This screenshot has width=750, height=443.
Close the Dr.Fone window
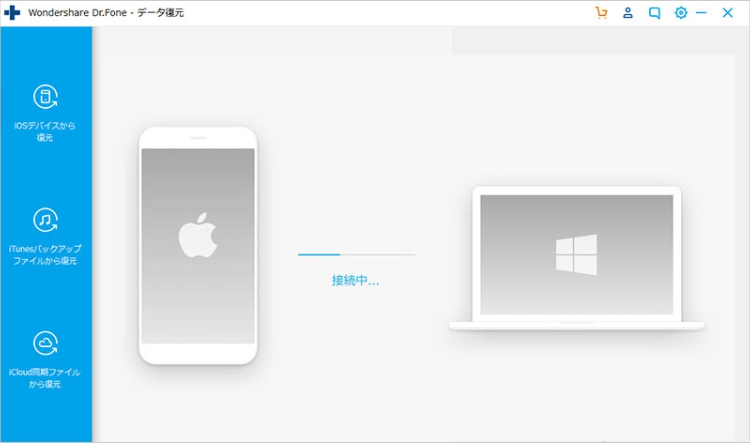728,12
